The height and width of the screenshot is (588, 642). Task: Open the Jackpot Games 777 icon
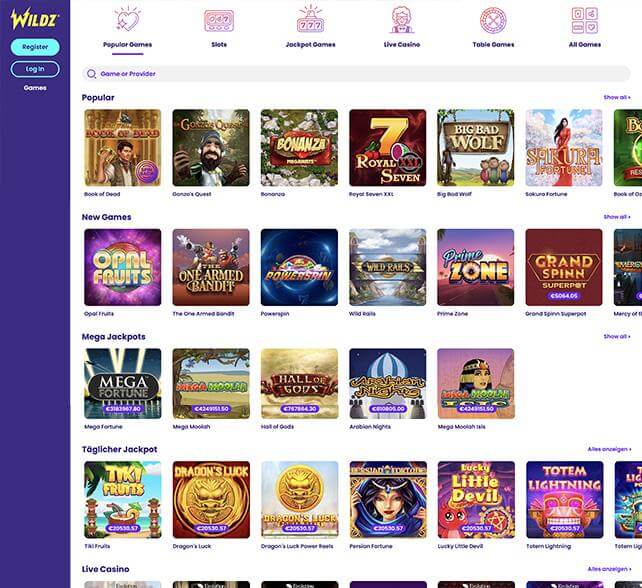click(310, 19)
